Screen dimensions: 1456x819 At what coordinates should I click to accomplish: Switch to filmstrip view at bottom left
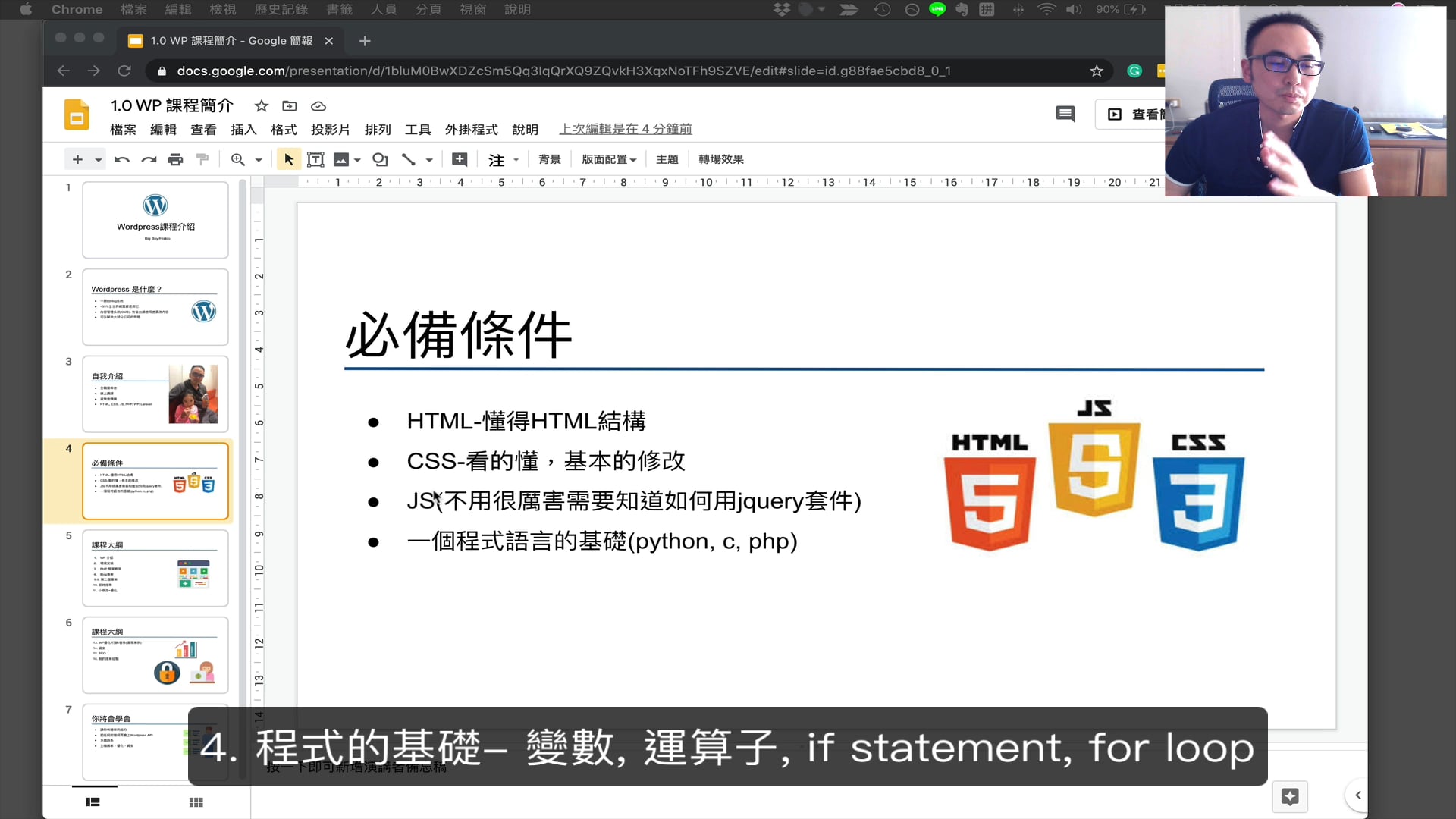pyautogui.click(x=92, y=802)
